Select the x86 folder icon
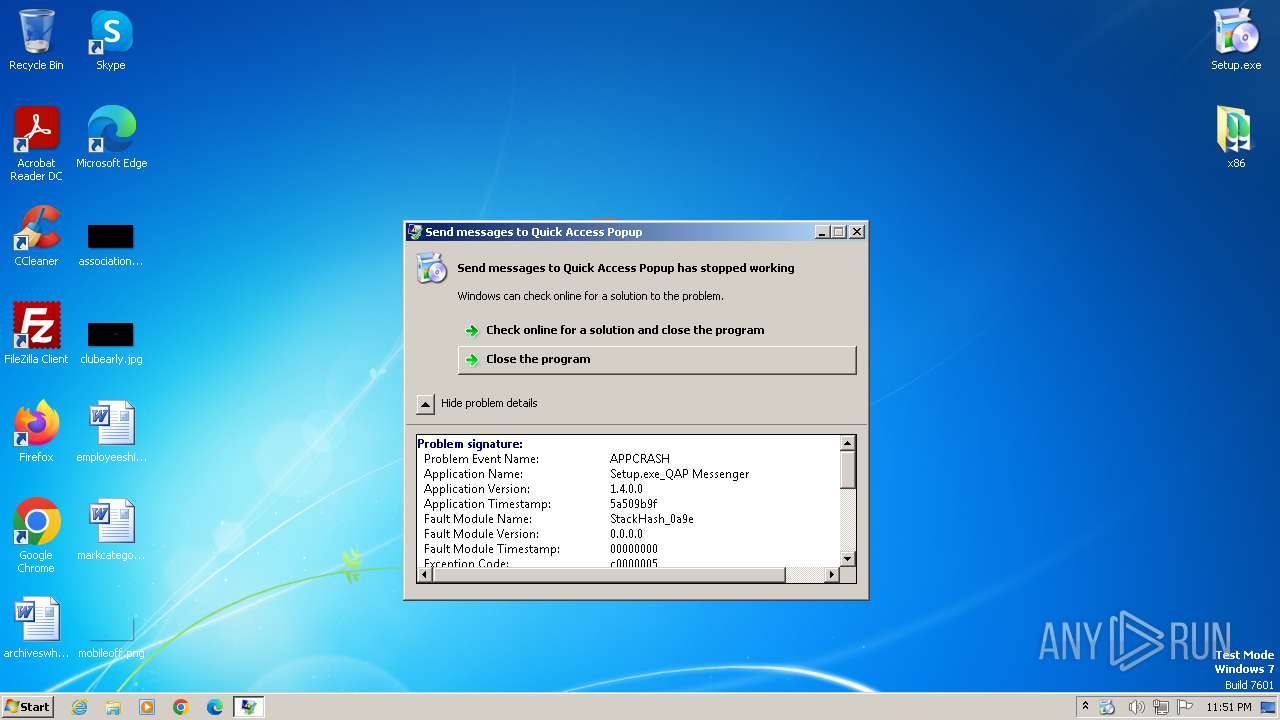1280x720 pixels. [1236, 138]
